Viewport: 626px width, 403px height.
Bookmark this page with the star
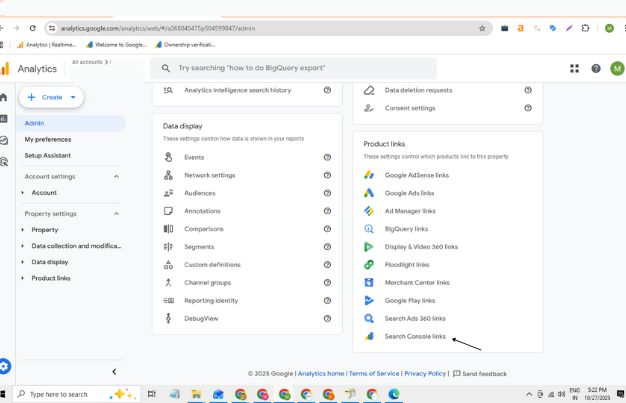482,28
